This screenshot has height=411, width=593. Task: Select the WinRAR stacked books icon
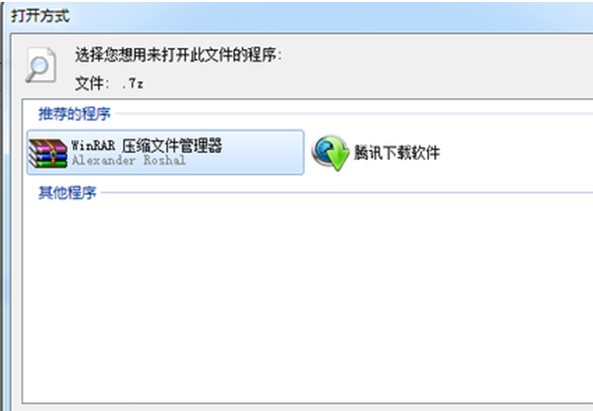pyautogui.click(x=48, y=153)
